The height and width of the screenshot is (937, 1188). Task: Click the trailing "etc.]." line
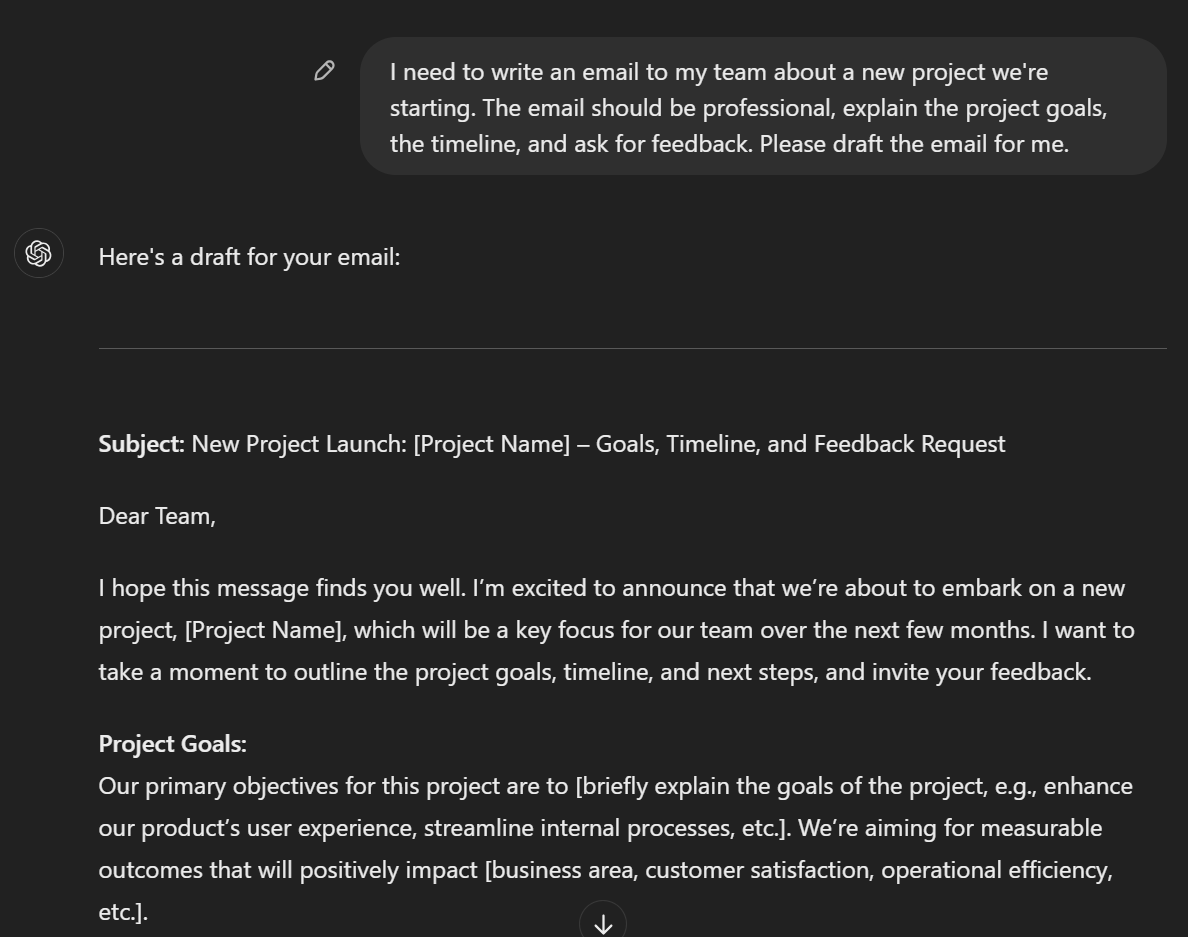pyautogui.click(x=123, y=912)
